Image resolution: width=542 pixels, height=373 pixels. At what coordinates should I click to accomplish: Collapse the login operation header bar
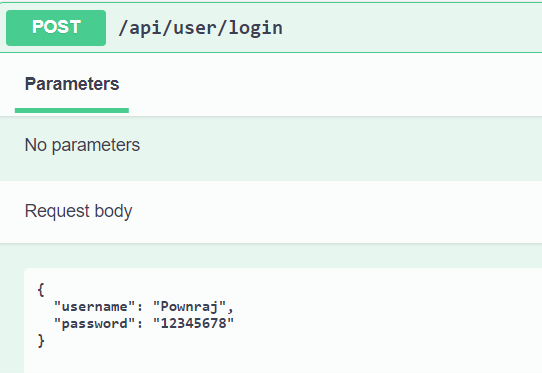tap(271, 28)
